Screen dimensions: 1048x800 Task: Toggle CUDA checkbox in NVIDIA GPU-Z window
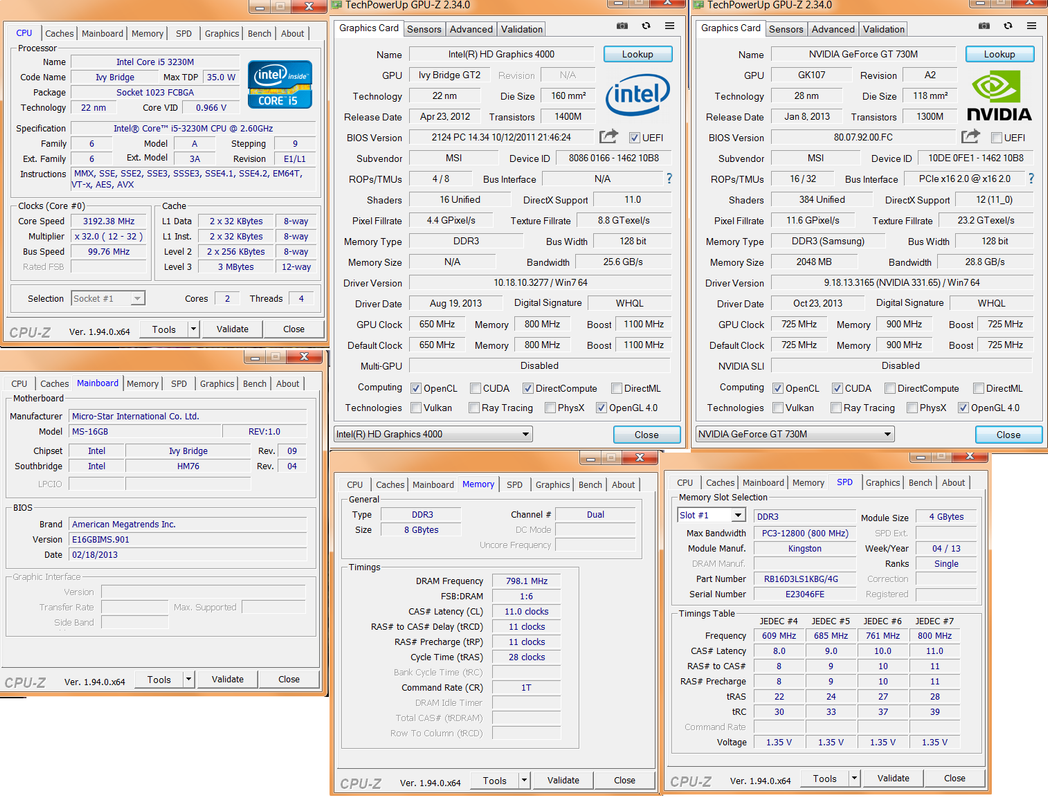pyautogui.click(x=837, y=388)
